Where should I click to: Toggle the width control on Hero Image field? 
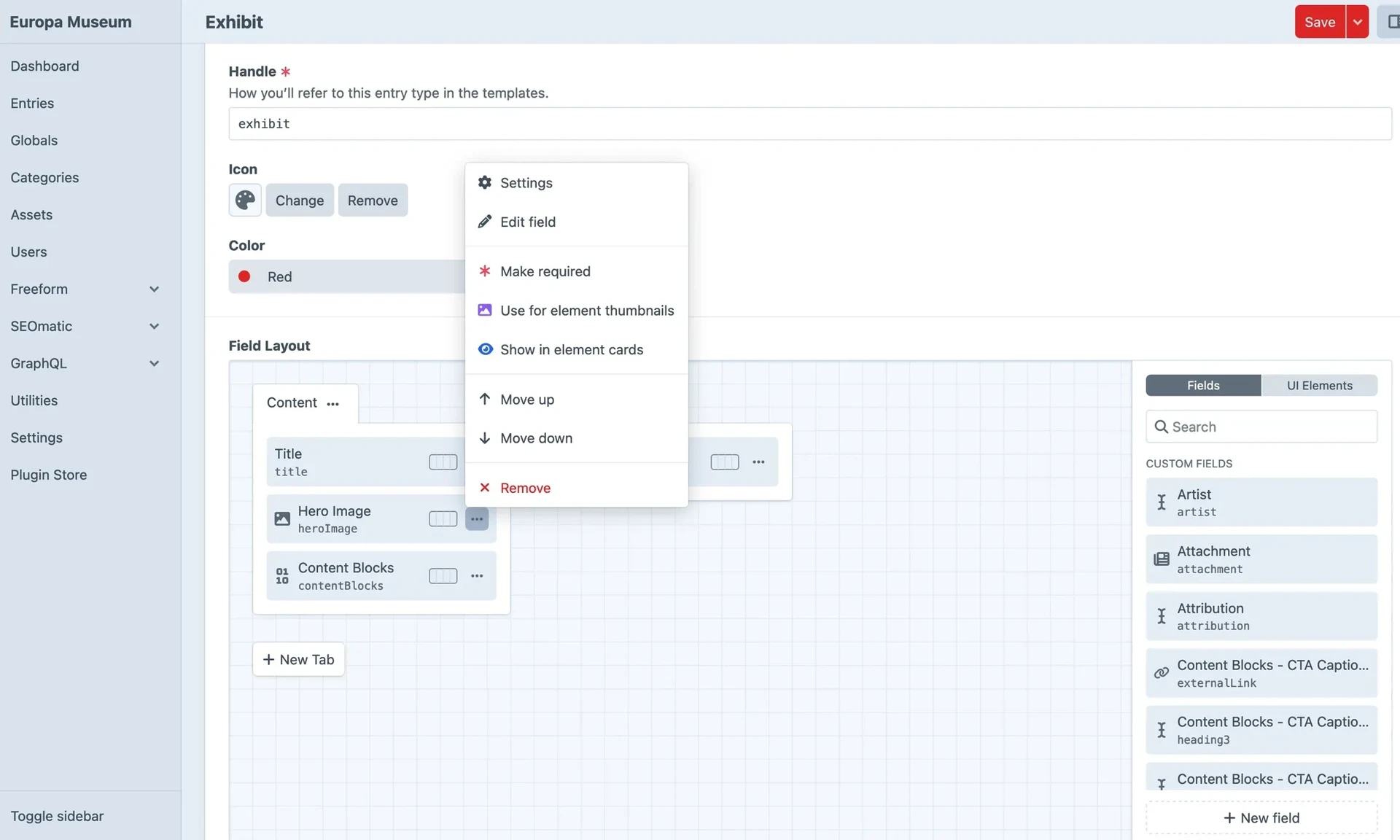coord(443,518)
